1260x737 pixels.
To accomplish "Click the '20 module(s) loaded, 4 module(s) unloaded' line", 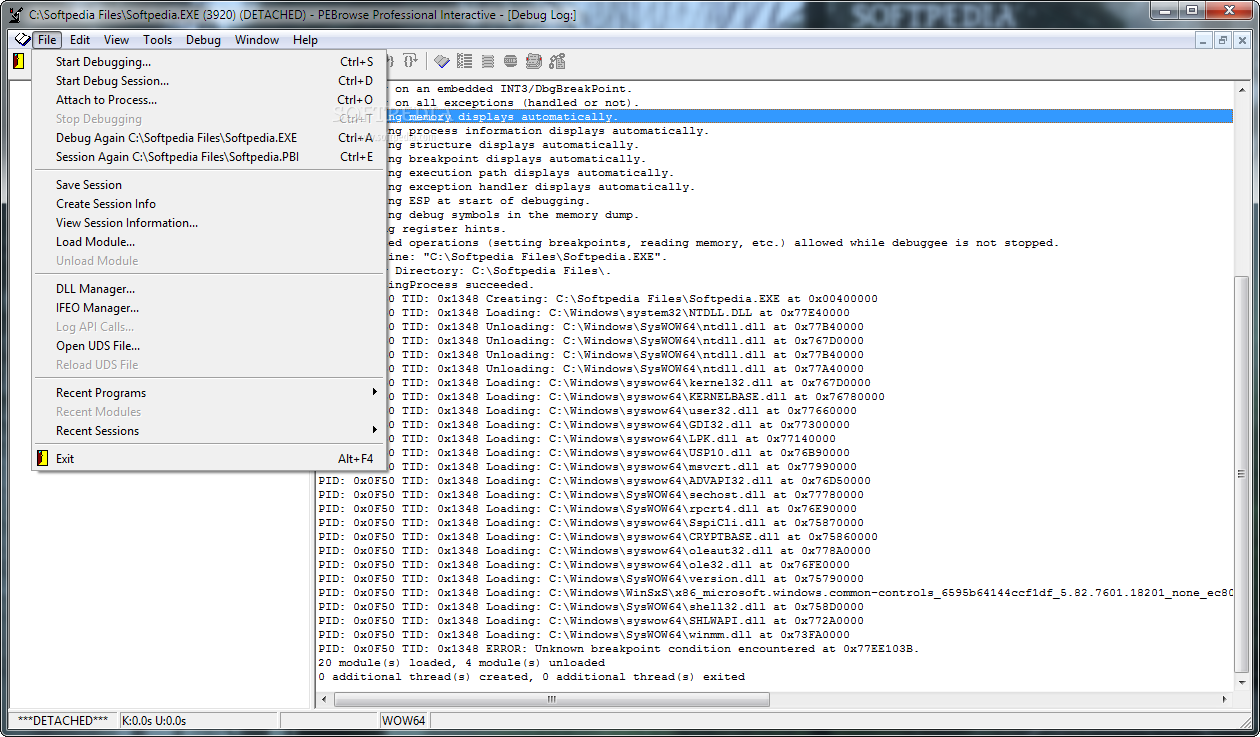I will coord(461,663).
